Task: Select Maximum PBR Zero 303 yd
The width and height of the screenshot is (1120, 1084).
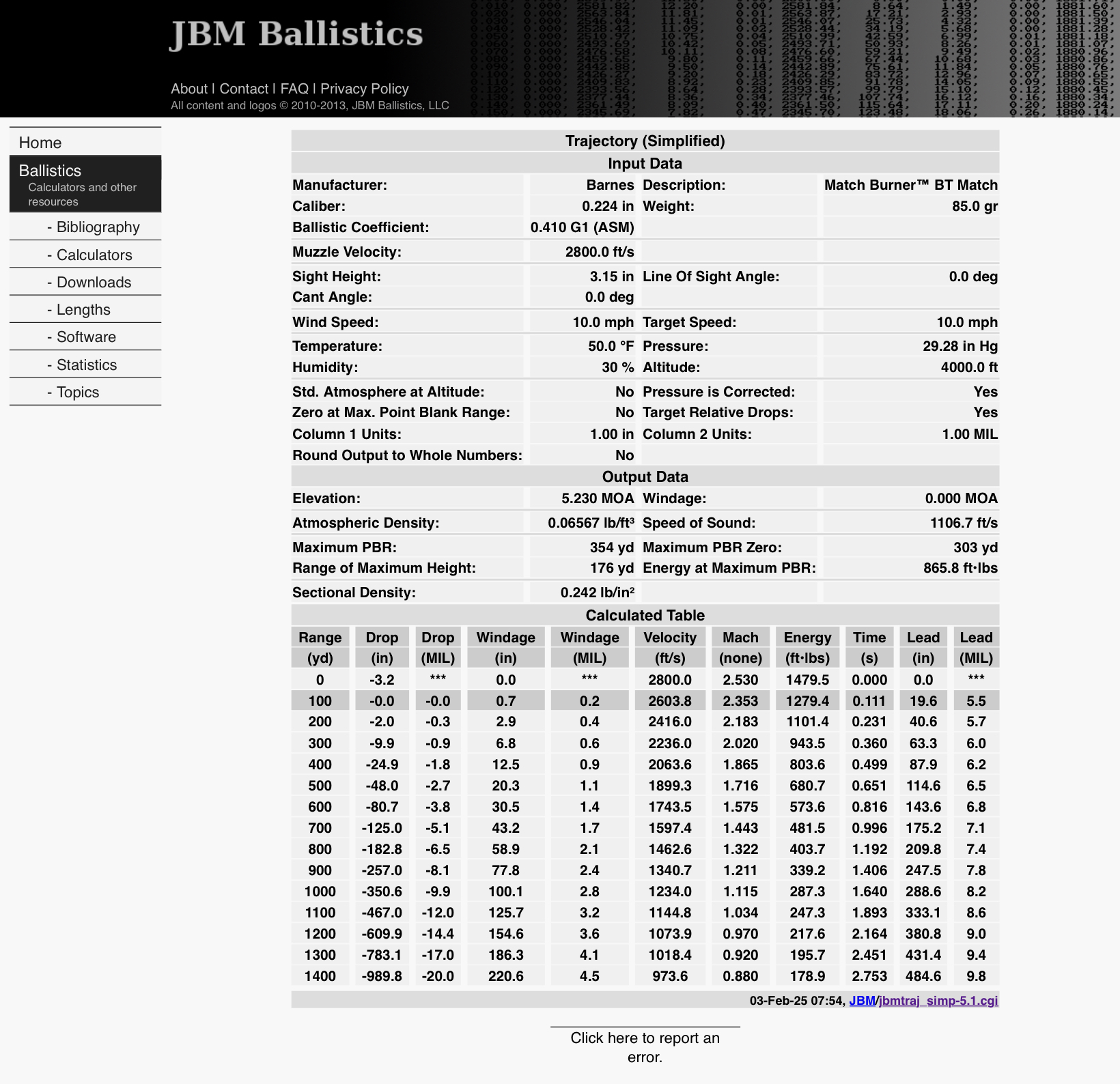Action: pos(975,547)
